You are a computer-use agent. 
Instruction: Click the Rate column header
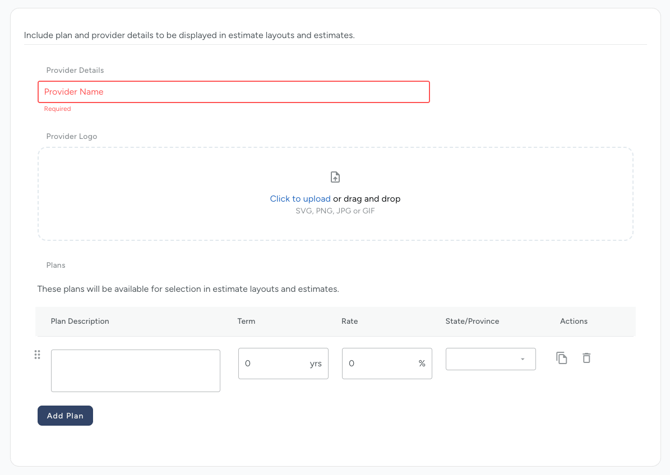click(x=349, y=321)
